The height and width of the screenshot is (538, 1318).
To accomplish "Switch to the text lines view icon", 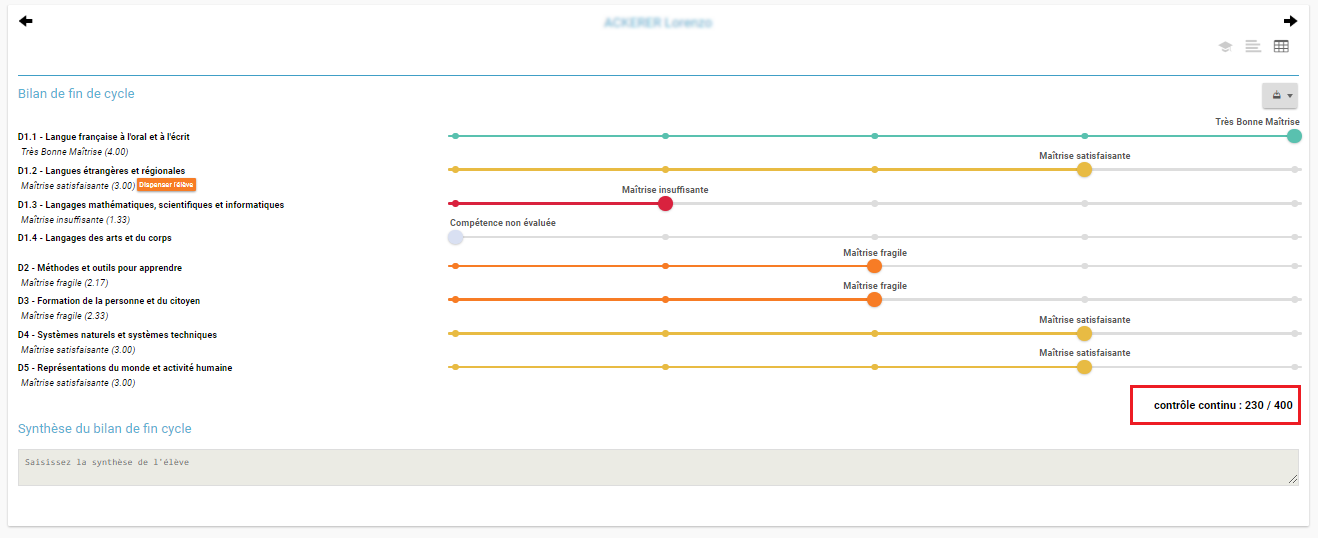I will [1253, 46].
